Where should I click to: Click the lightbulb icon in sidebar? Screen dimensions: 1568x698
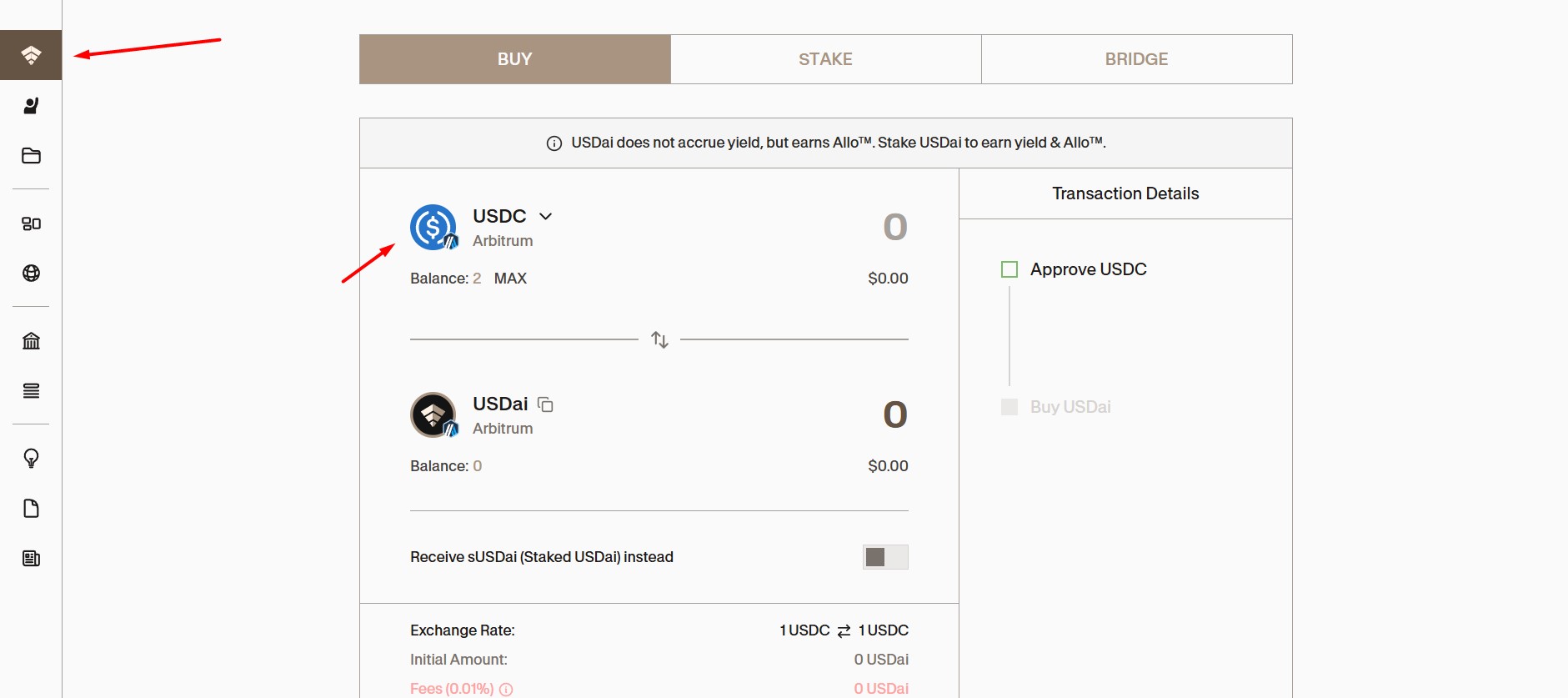click(x=31, y=459)
